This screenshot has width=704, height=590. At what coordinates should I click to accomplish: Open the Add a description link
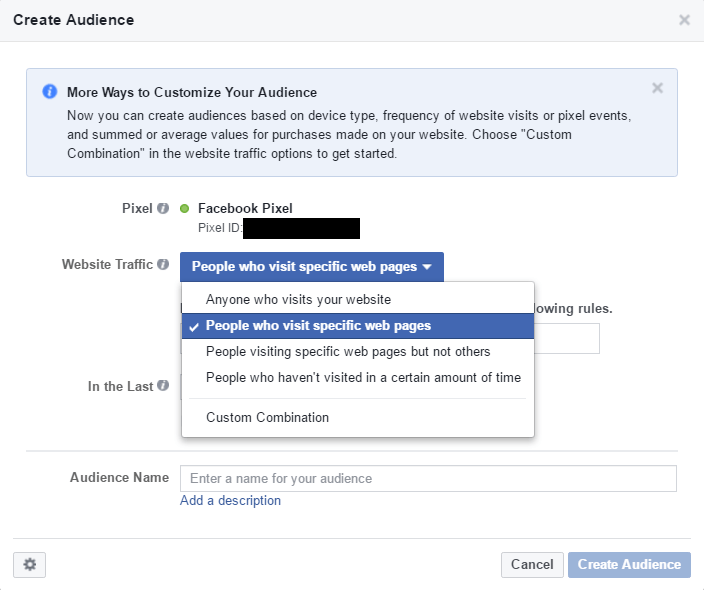230,501
